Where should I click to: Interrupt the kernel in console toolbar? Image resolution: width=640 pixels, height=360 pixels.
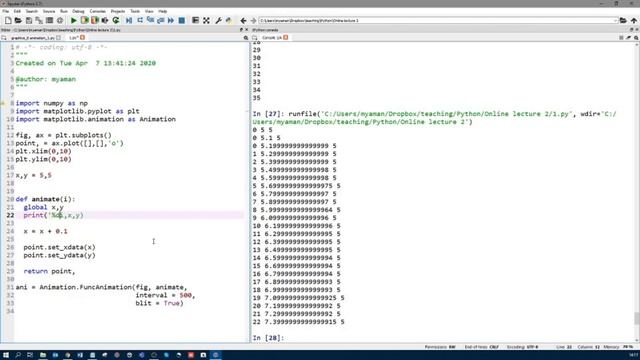point(621,38)
